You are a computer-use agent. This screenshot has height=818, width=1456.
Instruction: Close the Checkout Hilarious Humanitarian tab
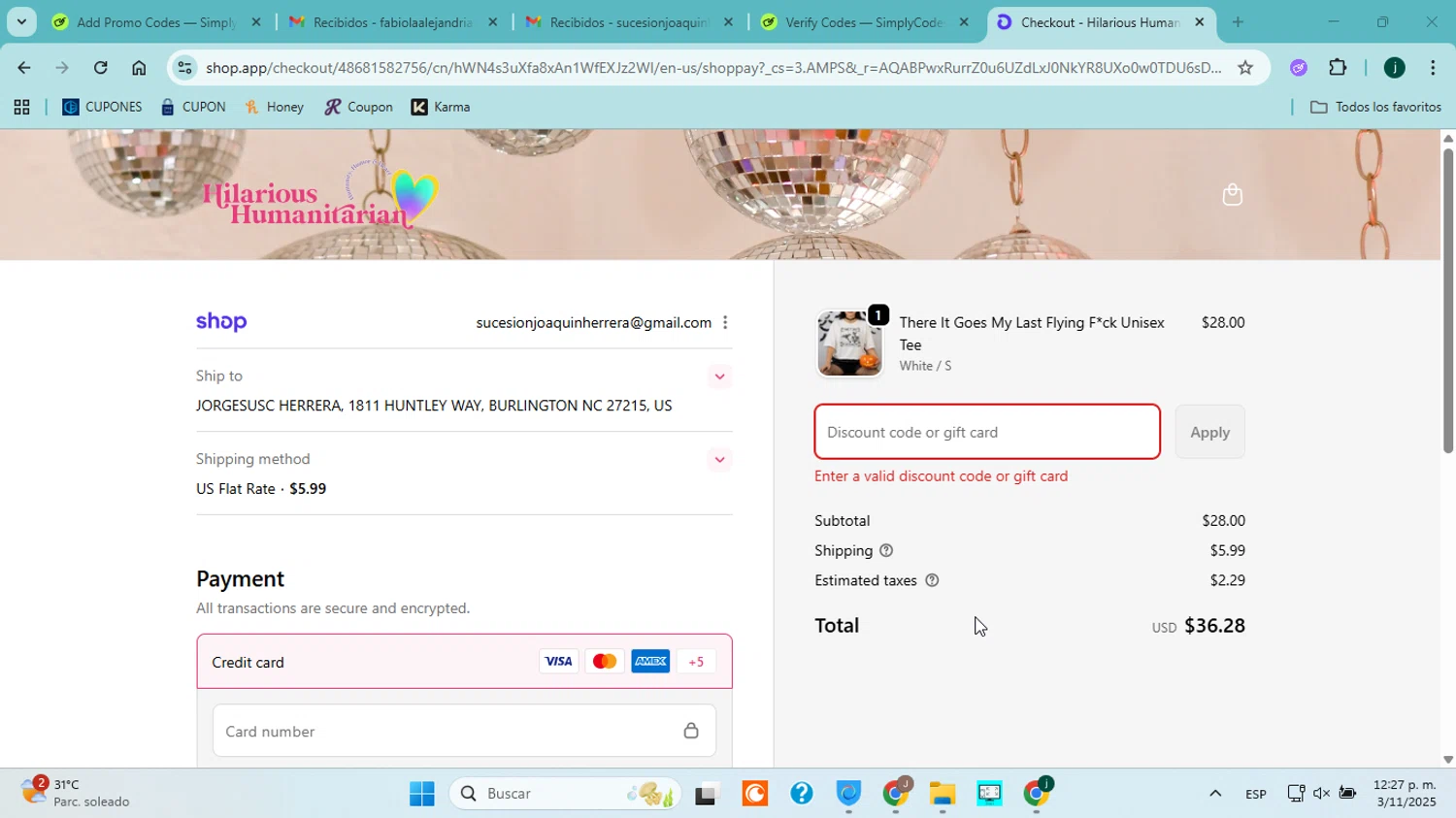tap(1199, 22)
